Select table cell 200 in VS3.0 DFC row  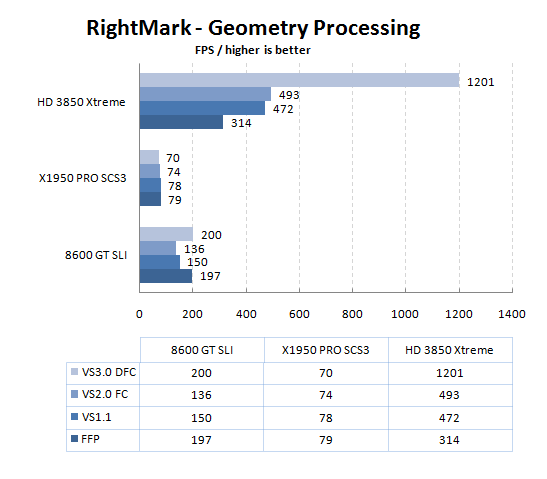tap(201, 373)
